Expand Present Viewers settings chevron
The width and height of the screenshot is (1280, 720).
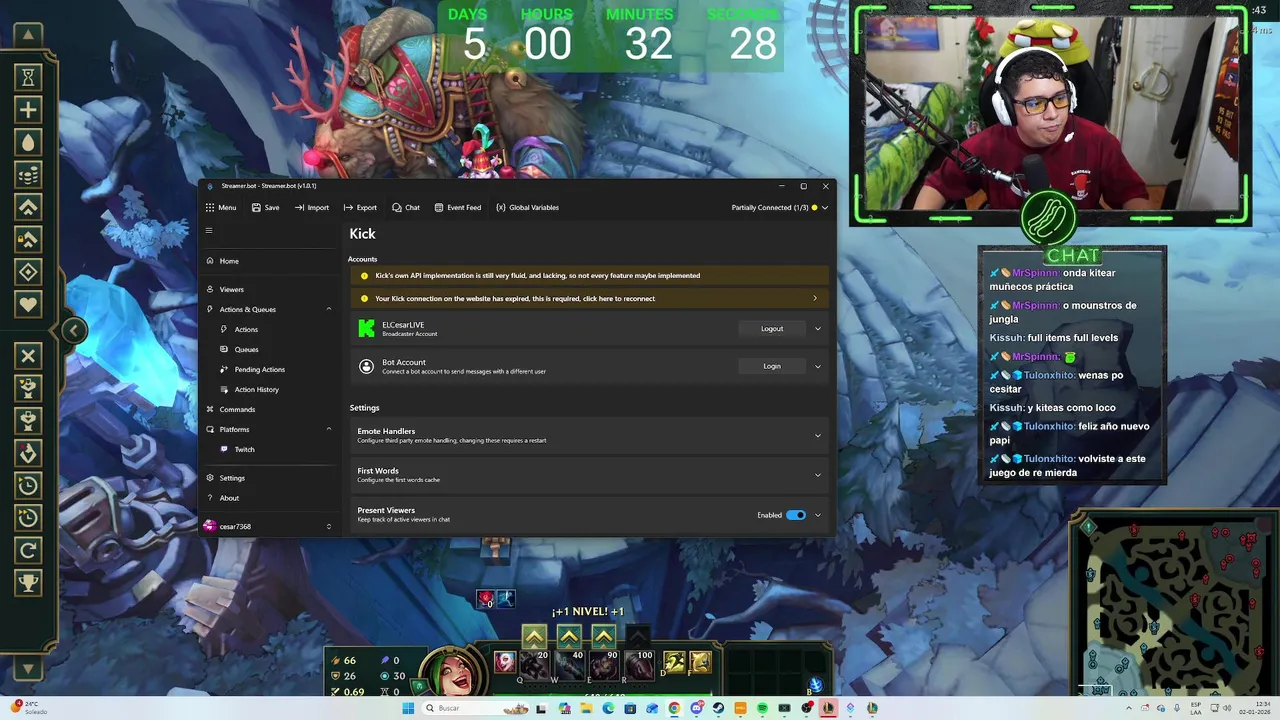817,515
